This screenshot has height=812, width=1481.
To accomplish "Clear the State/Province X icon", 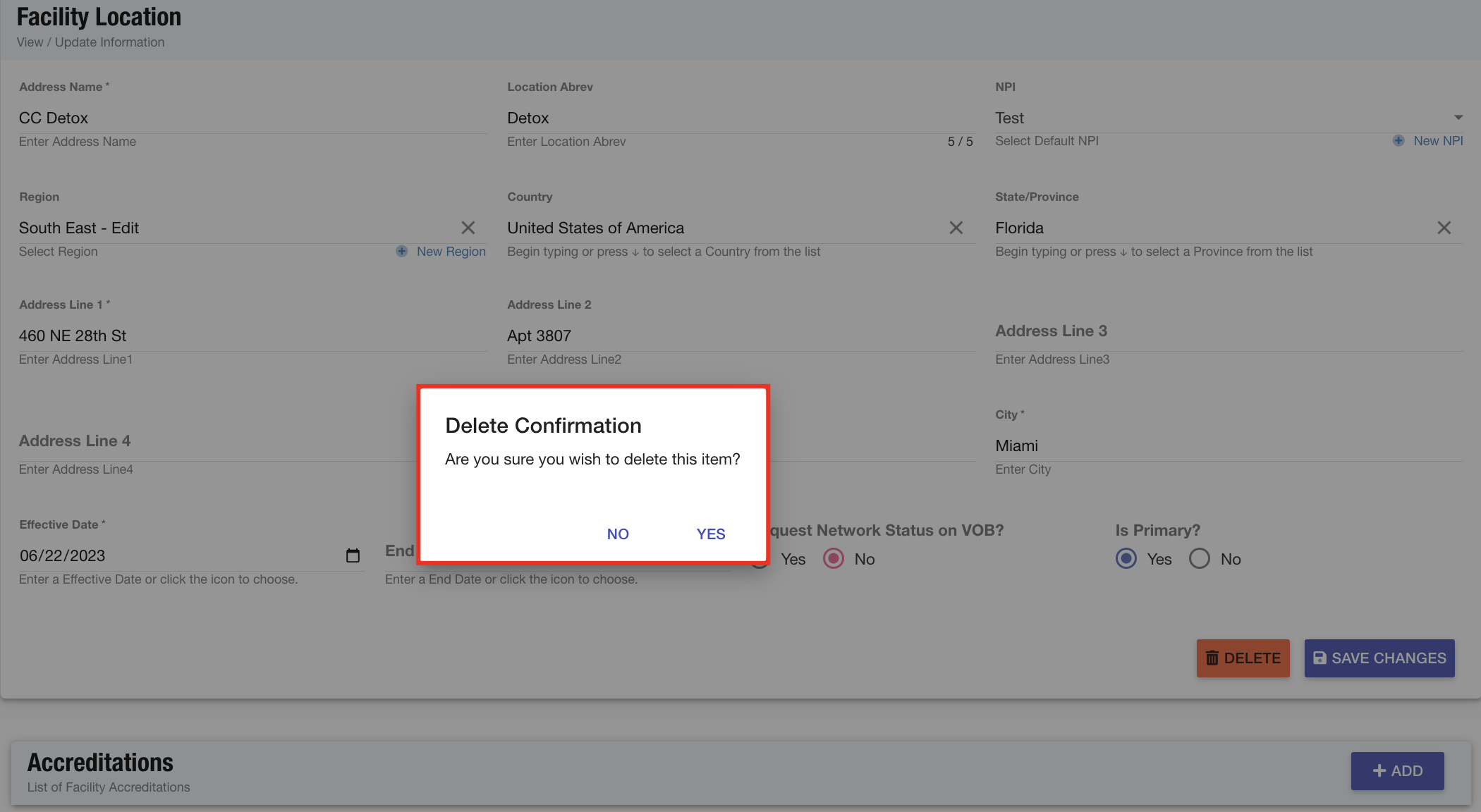I will coord(1444,228).
